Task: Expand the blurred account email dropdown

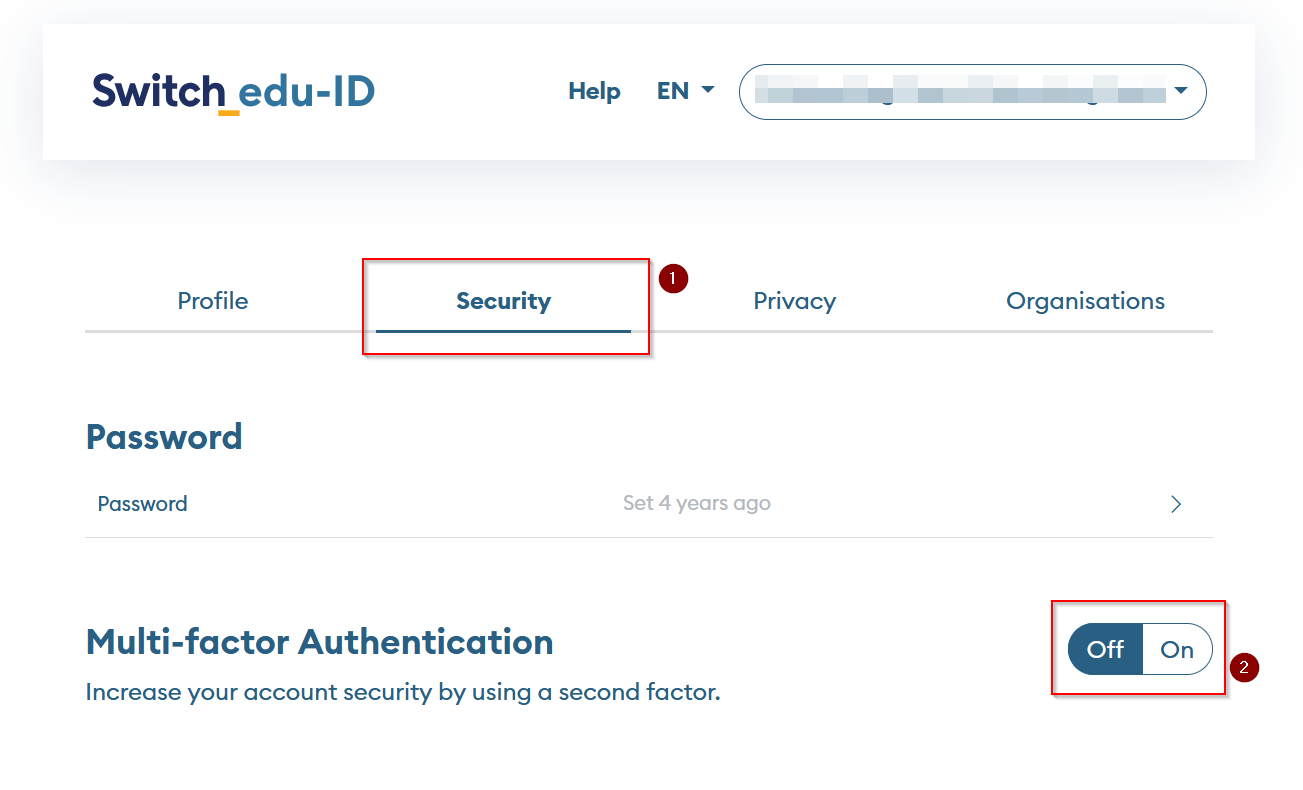Action: (x=960, y=92)
